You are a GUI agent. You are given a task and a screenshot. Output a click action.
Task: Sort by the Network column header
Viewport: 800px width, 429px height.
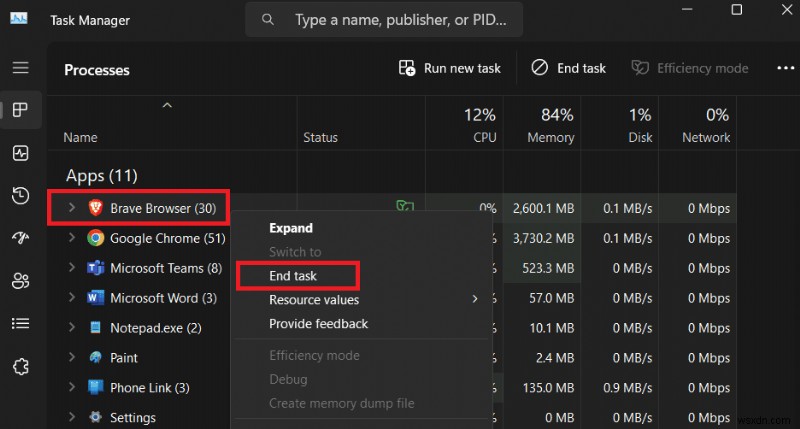click(706, 138)
